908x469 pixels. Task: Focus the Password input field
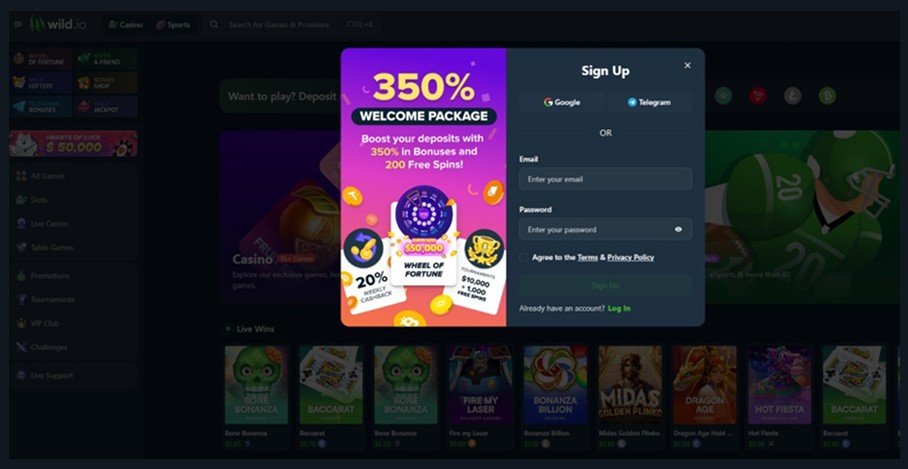(605, 229)
